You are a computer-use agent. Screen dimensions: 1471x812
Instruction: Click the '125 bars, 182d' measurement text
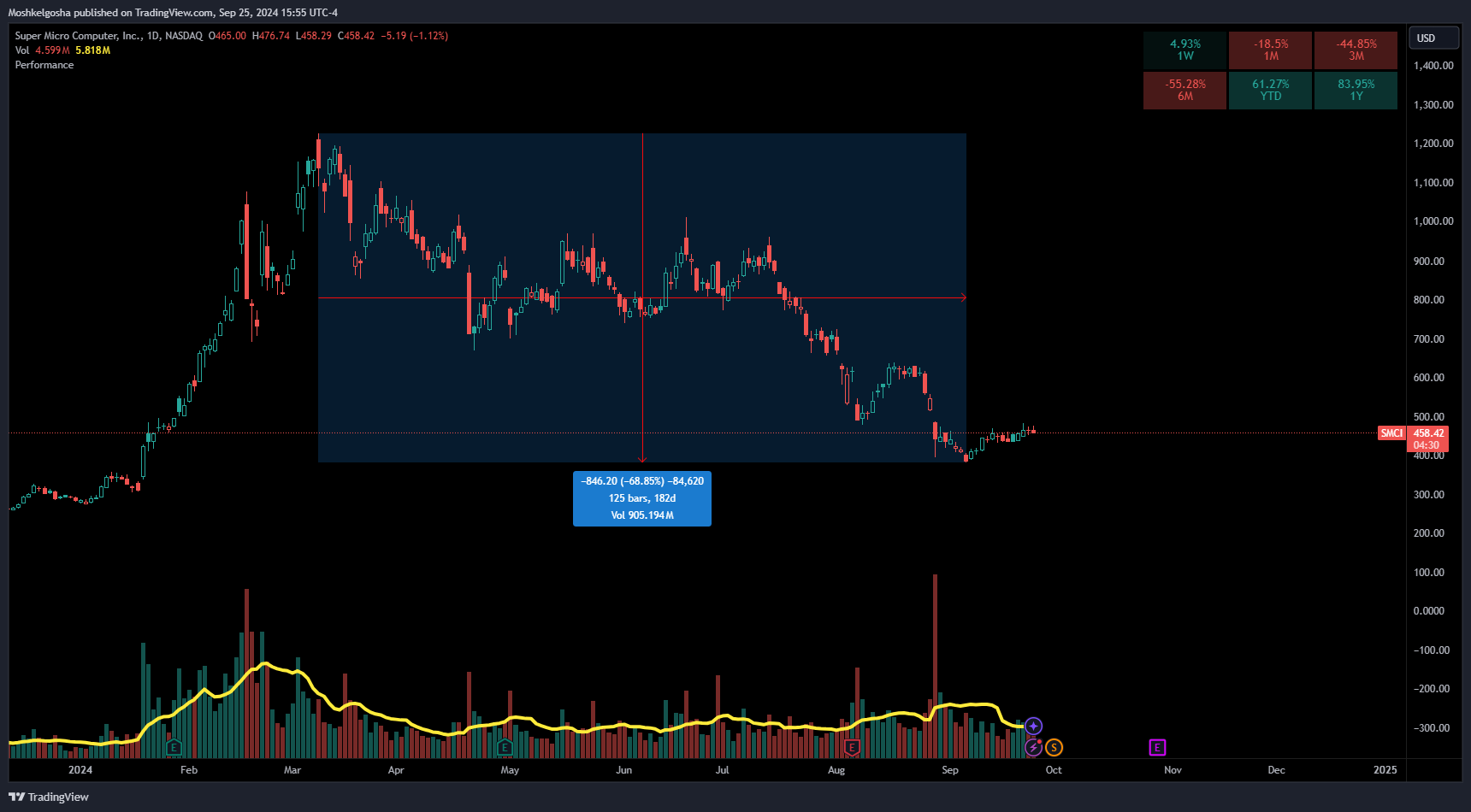point(642,498)
